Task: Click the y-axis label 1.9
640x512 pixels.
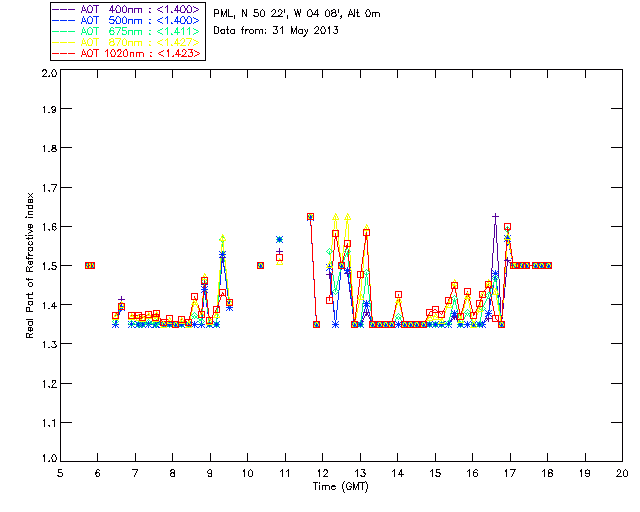Action: [49, 109]
